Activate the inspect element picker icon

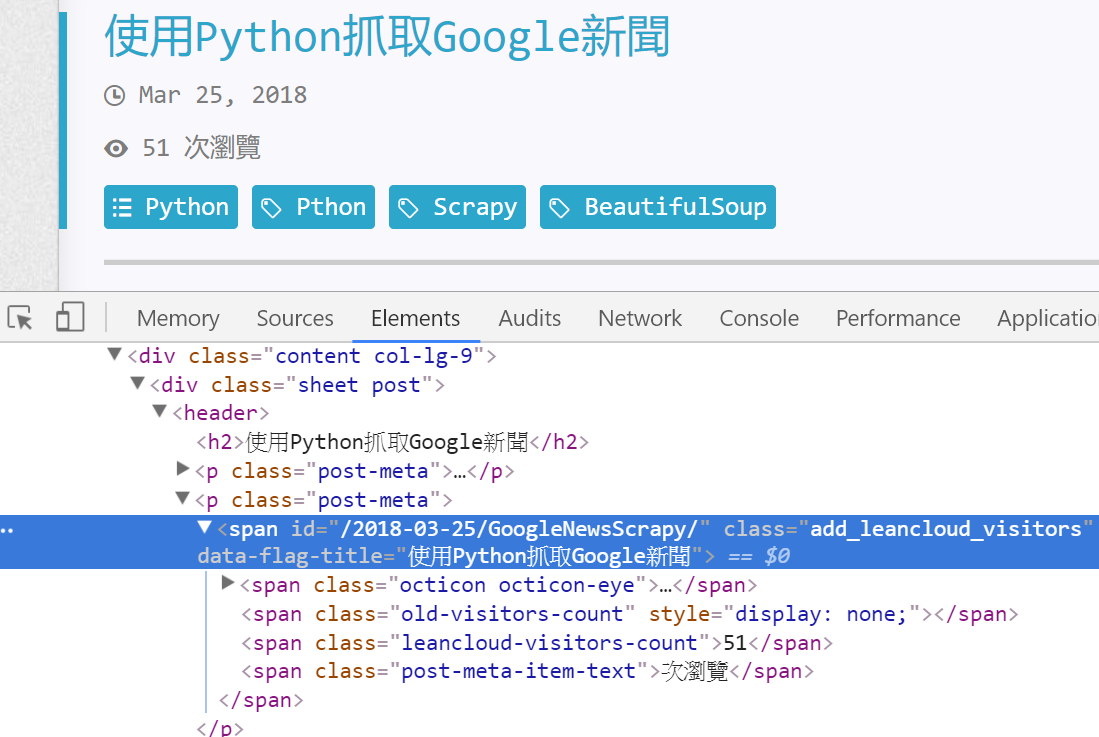(20, 317)
